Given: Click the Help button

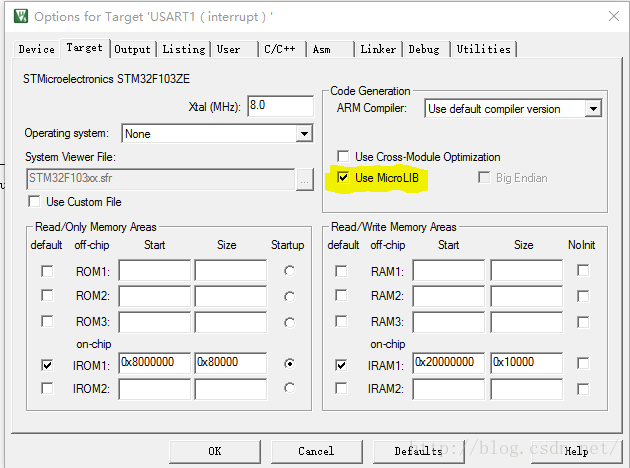Looking at the screenshot, I should pos(577,452).
